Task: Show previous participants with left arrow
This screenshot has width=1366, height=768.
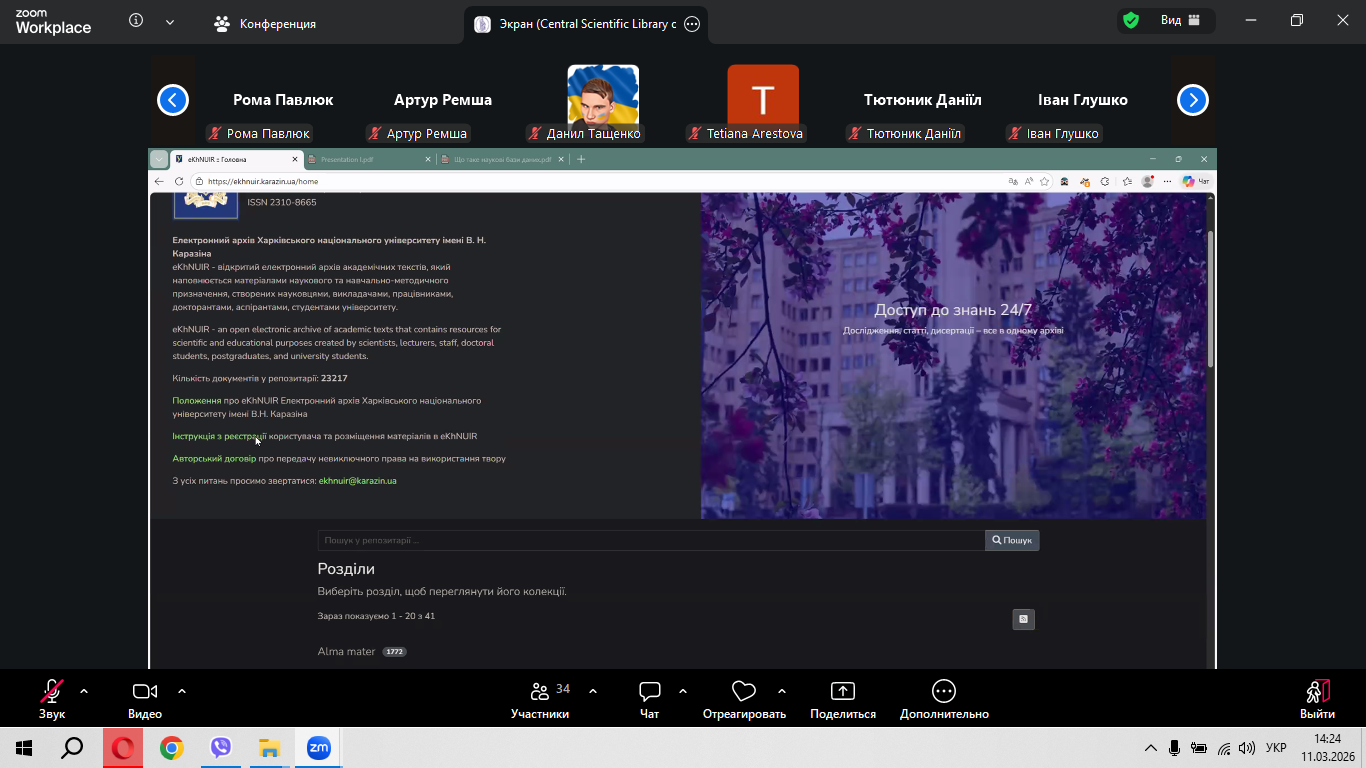Action: (173, 100)
